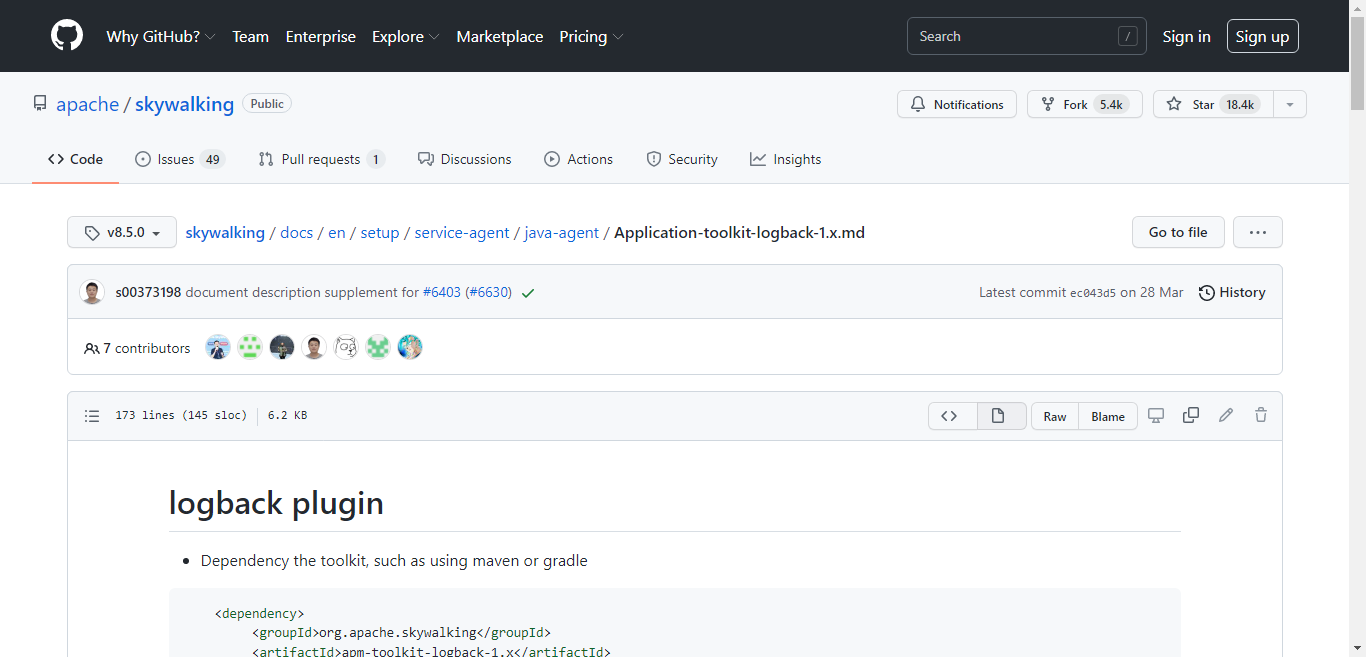Screen dimensions: 1366x657
Task: Click the Go to file button
Action: click(1178, 232)
